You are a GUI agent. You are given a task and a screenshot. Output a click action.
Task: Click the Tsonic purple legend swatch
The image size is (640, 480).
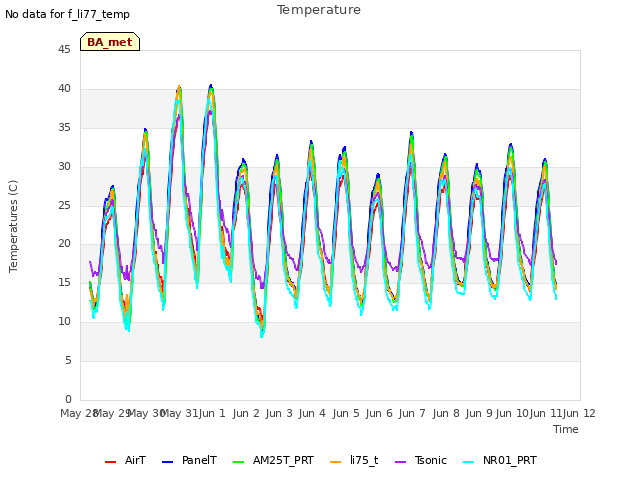[x=401, y=462]
